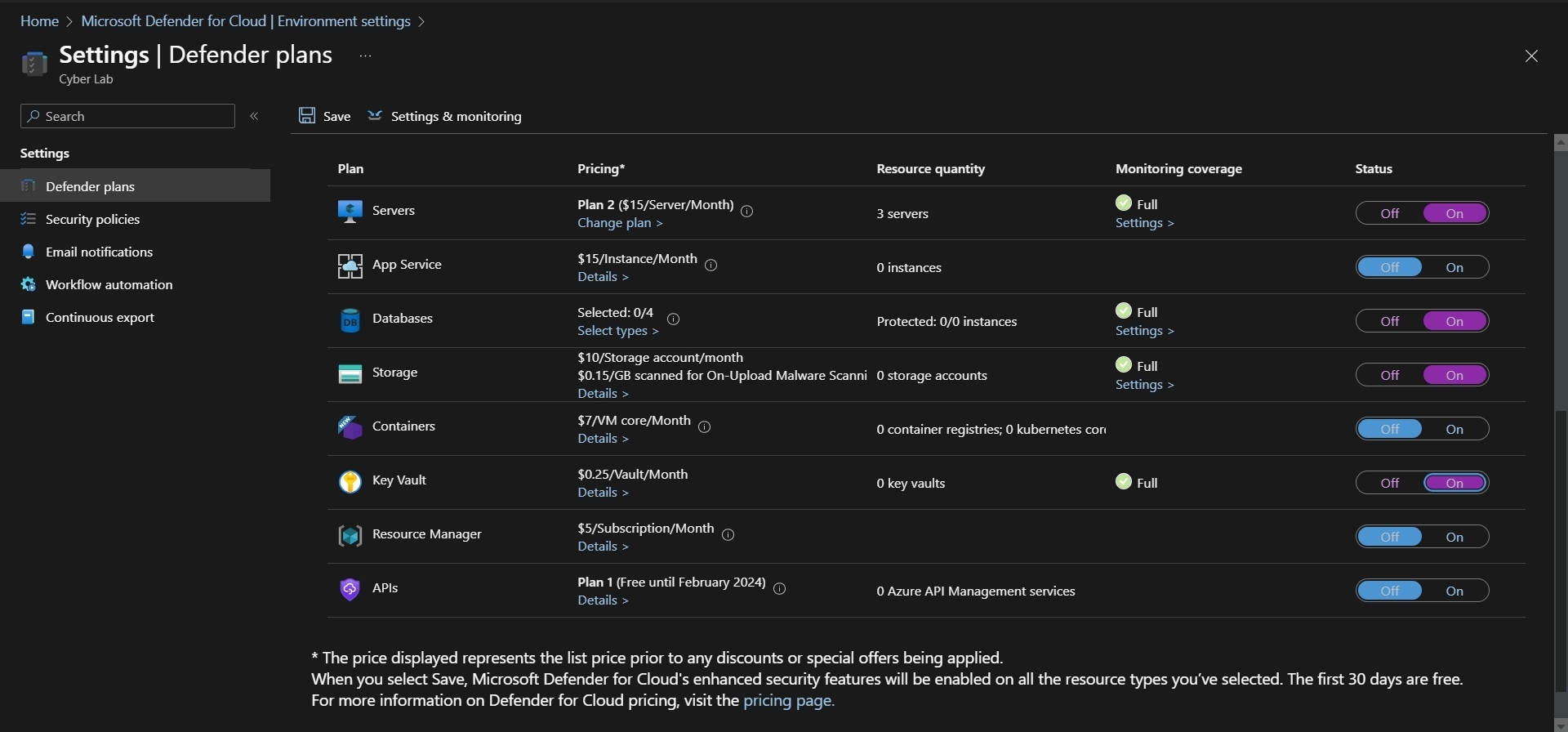Click the Servers plan icon
Image resolution: width=1568 pixels, height=732 pixels.
click(350, 212)
